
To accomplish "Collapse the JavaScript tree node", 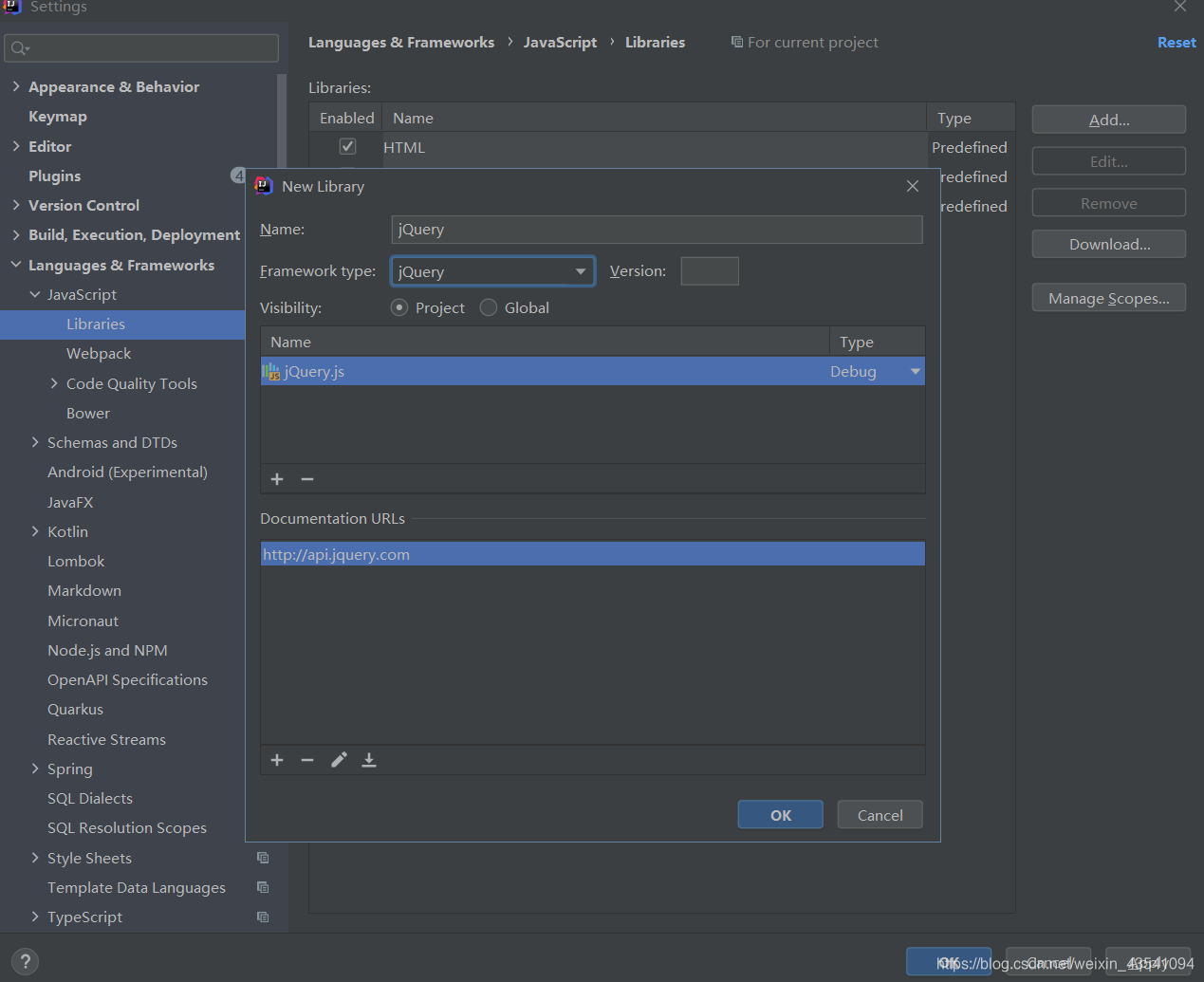I will (x=35, y=294).
